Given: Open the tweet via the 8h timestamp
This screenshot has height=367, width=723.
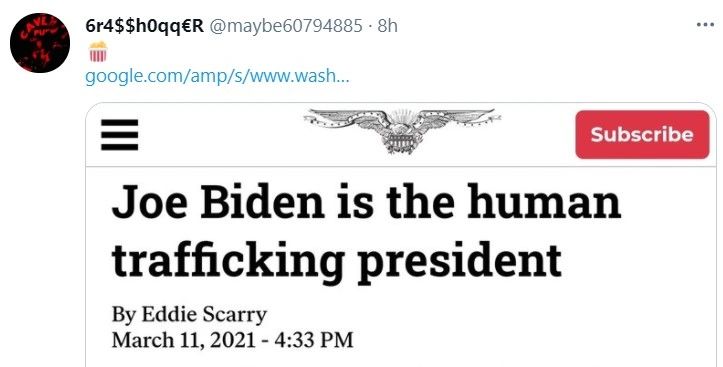Looking at the screenshot, I should tap(387, 26).
